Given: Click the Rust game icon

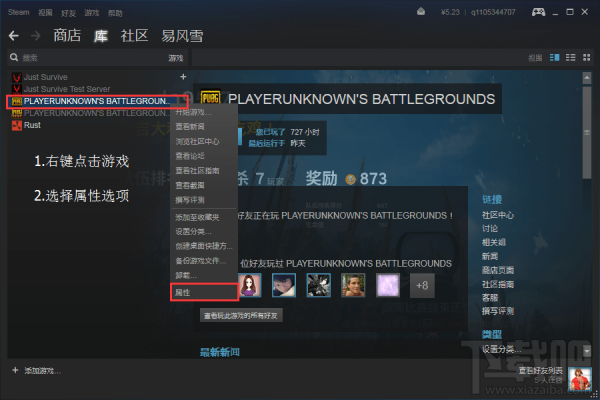Looking at the screenshot, I should (16, 125).
